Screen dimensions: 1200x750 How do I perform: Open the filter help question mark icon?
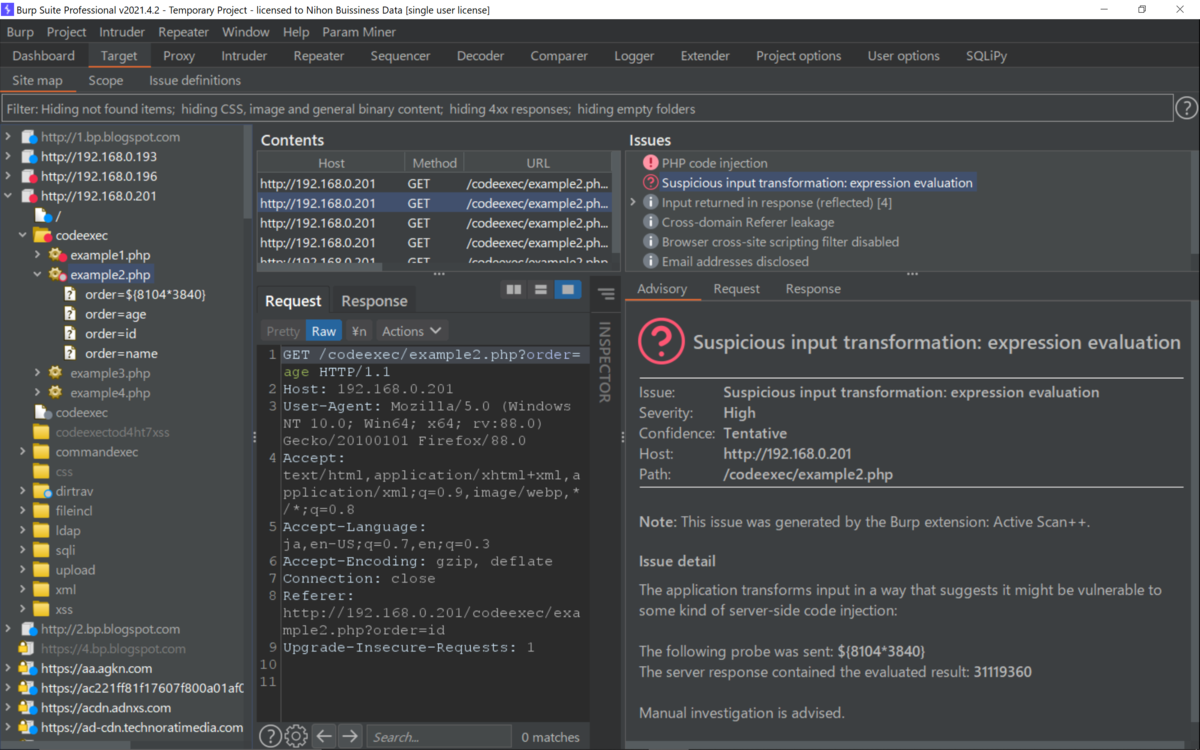tap(1186, 108)
